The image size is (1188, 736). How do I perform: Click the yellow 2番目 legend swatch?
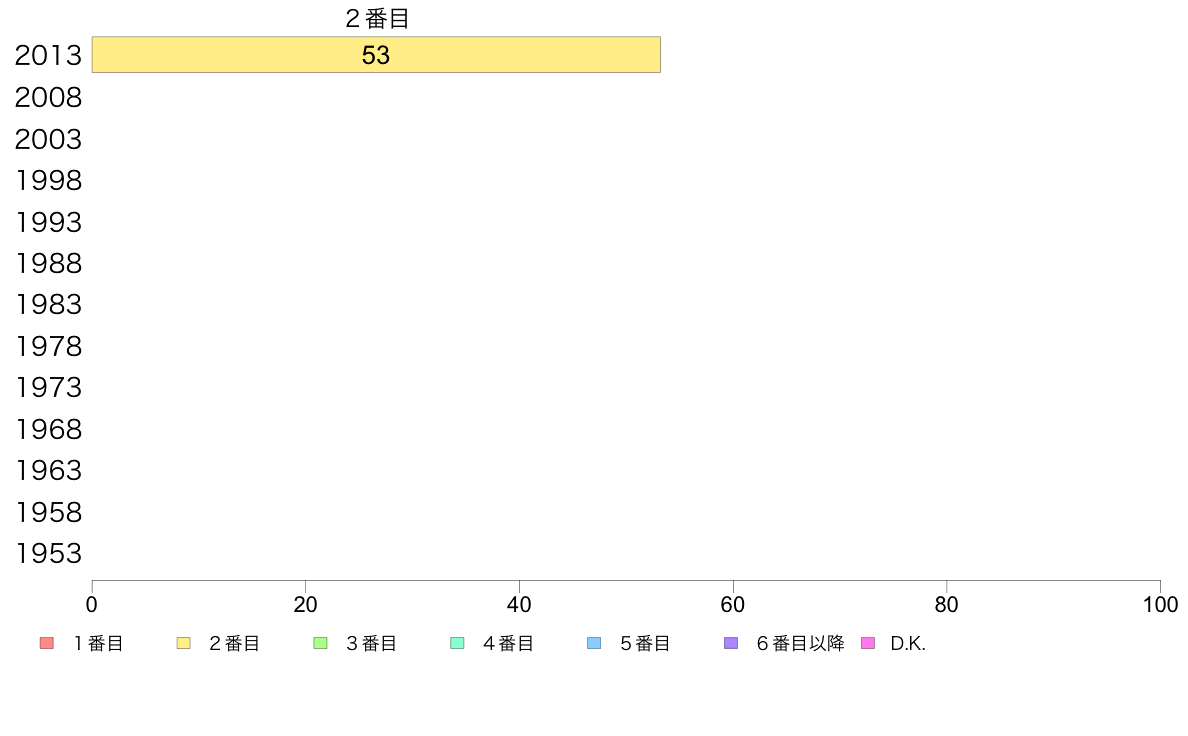pos(183,644)
